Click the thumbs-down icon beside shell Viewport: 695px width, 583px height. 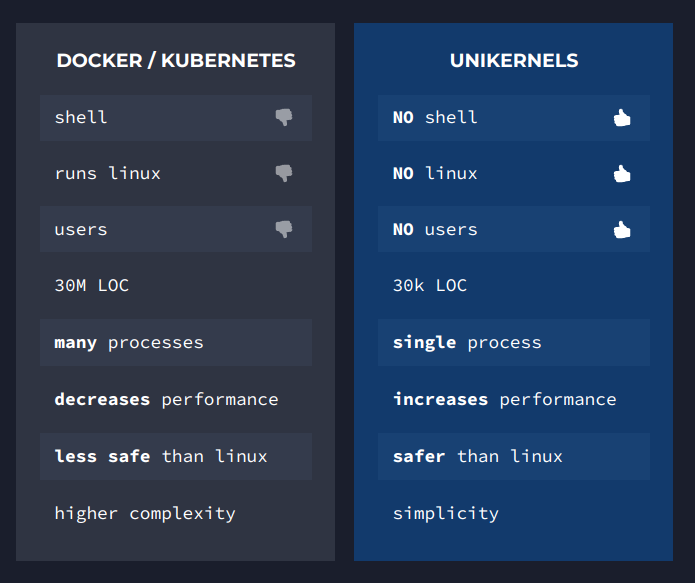284,117
